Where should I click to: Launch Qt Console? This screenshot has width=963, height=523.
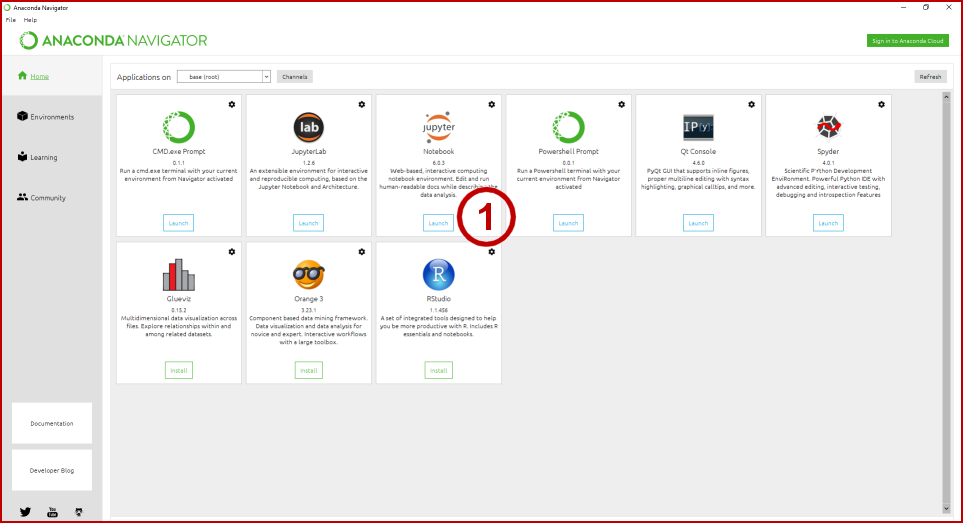(698, 223)
